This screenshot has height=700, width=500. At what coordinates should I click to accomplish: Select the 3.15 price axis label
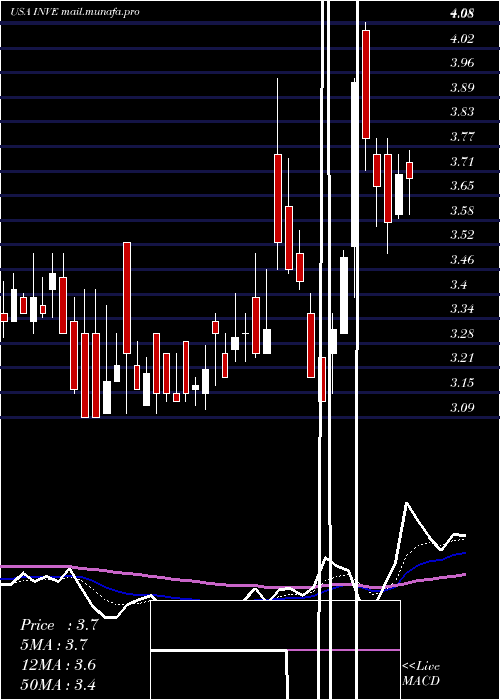pos(462,383)
